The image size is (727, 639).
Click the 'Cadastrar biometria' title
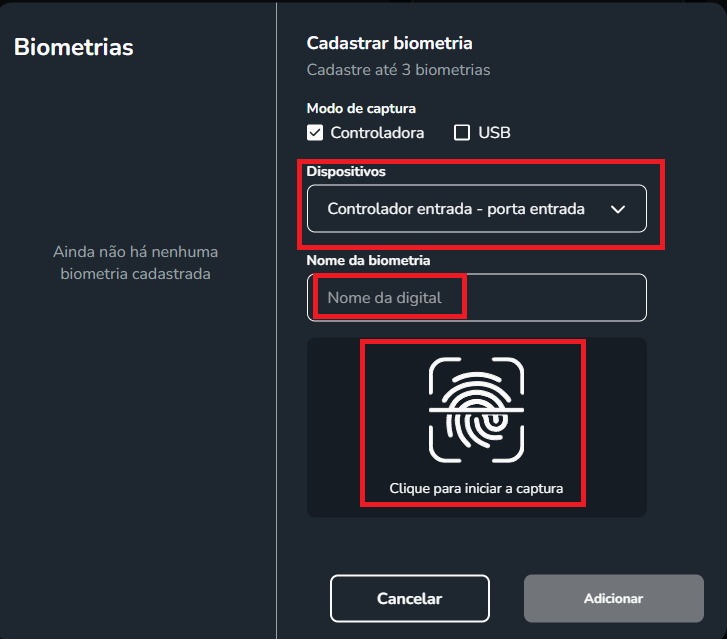[x=389, y=43]
